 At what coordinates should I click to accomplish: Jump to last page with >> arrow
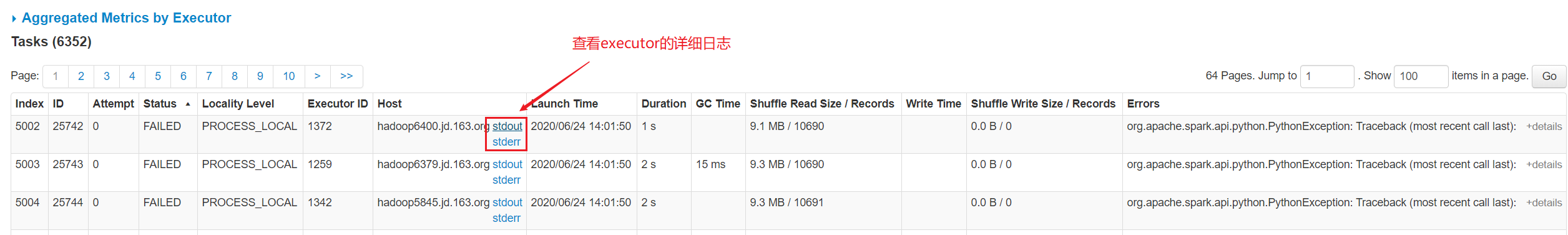(x=346, y=76)
